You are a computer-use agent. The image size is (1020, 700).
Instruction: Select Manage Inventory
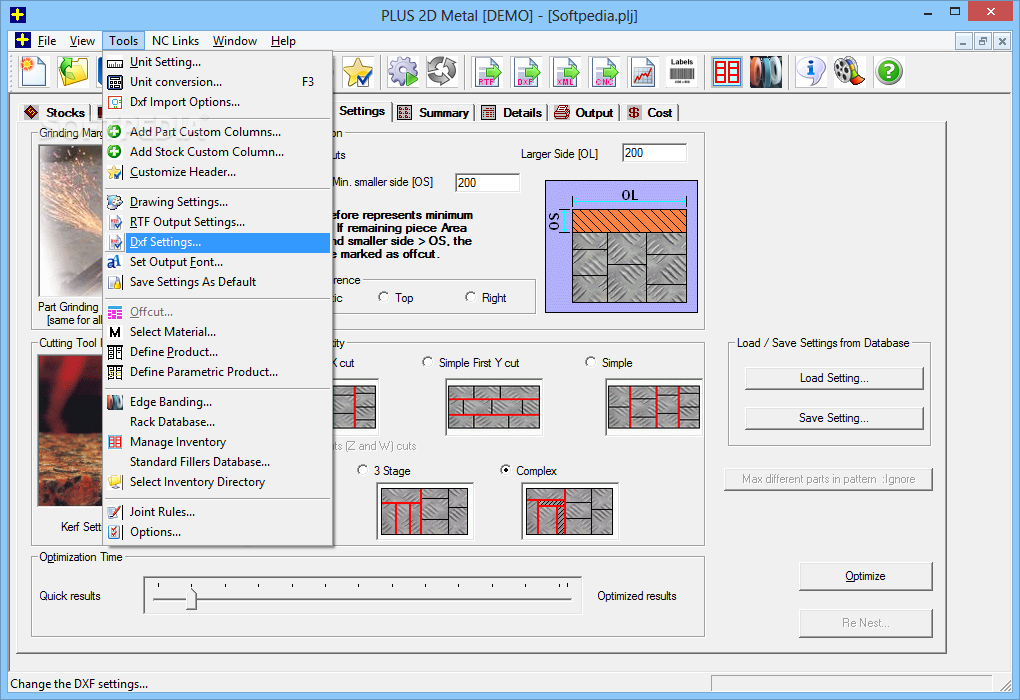[x=217, y=442]
